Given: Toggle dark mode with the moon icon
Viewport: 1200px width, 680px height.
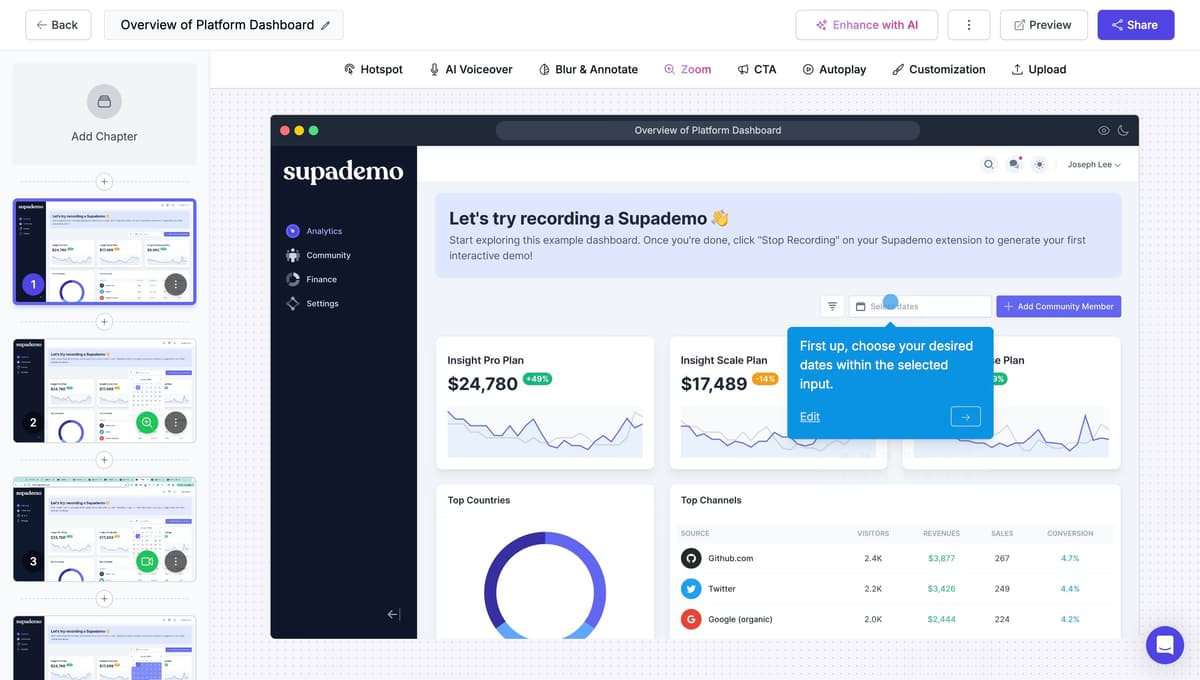Looking at the screenshot, I should (1122, 130).
